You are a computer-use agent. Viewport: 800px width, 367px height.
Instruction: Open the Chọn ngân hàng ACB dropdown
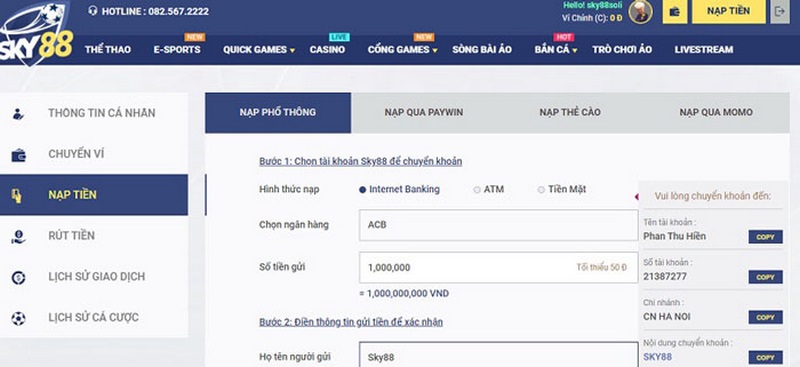point(498,225)
